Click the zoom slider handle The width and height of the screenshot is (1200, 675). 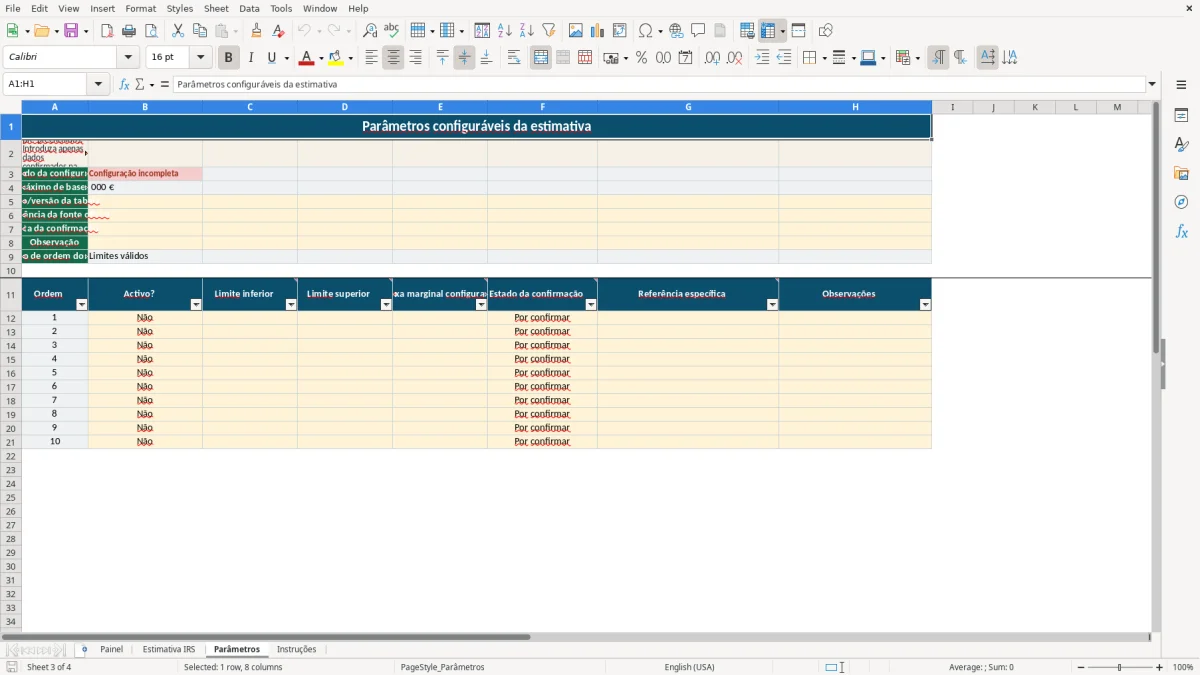coord(1120,667)
